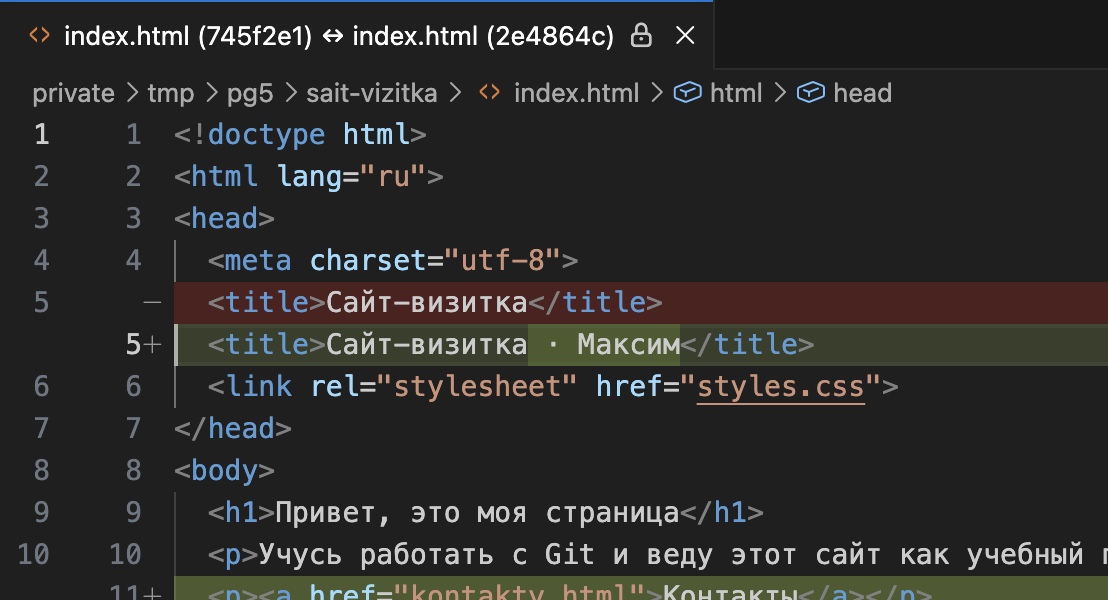The image size is (1108, 600).
Task: Click the read-only lock icon on tab
Action: (x=641, y=35)
